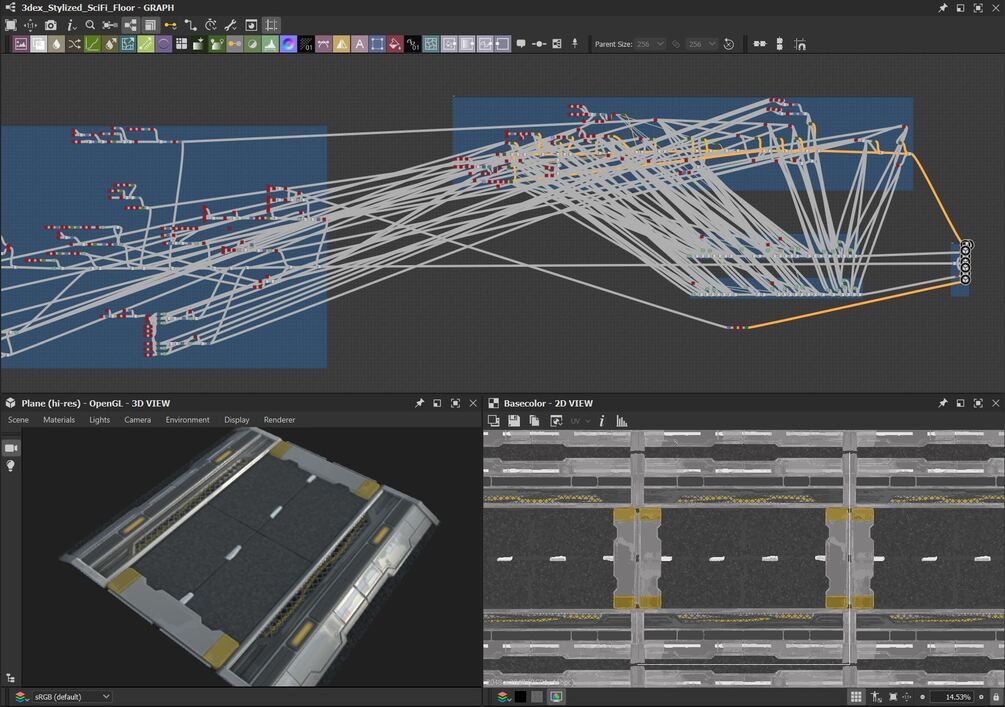Open the Materials menu in 3D view

point(59,420)
